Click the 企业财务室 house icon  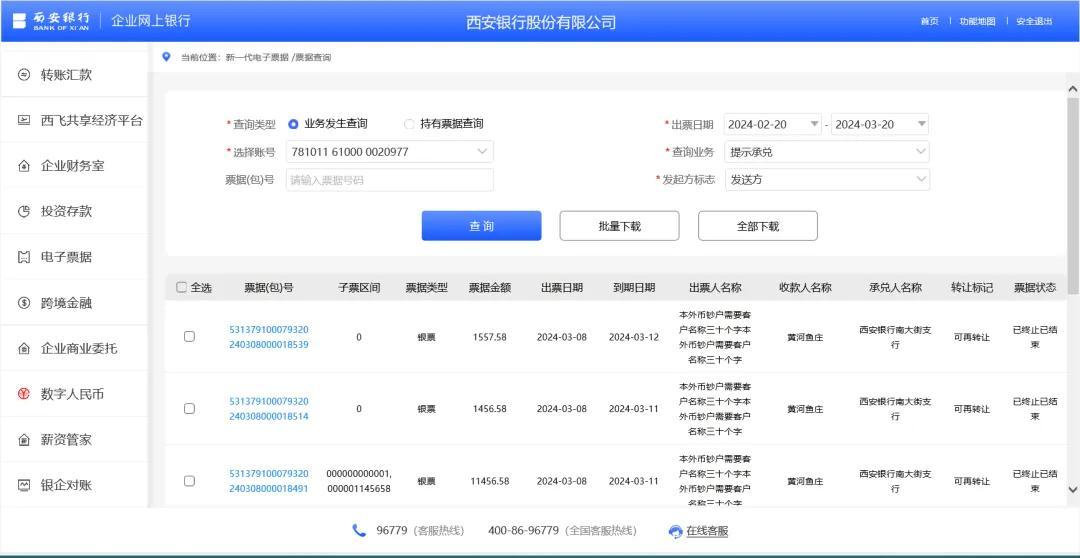tap(24, 166)
